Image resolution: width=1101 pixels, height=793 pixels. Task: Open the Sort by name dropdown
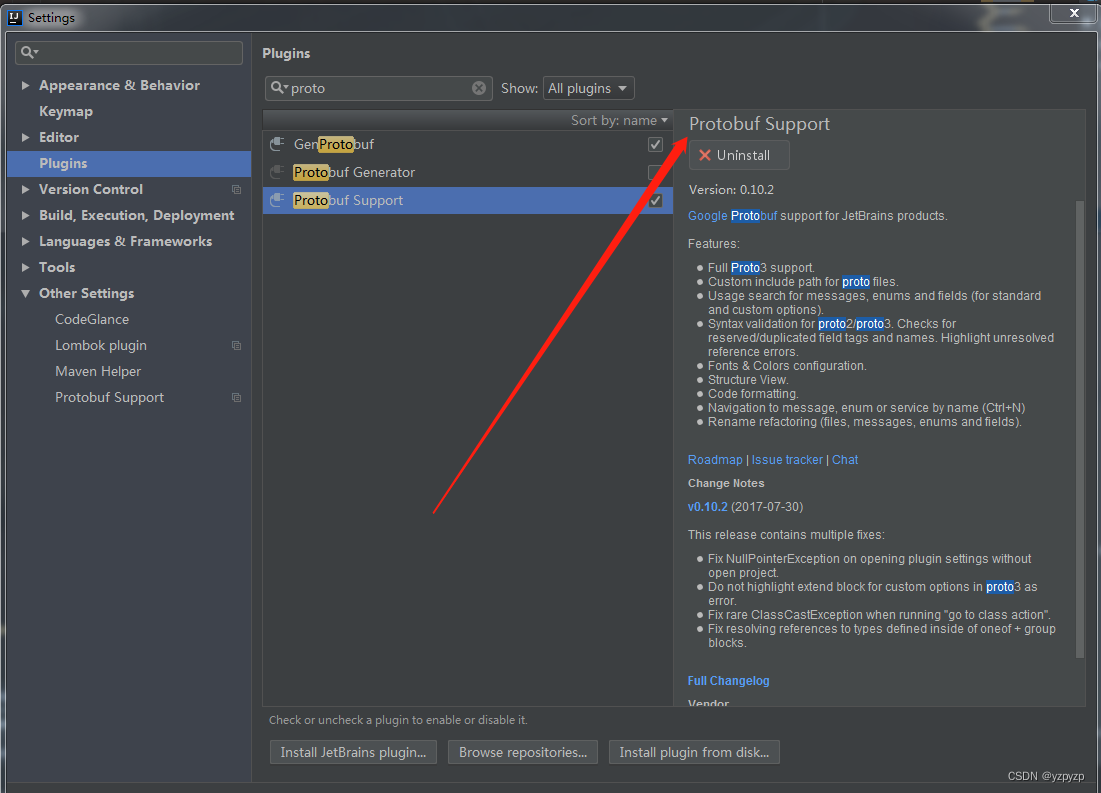[x=619, y=120]
